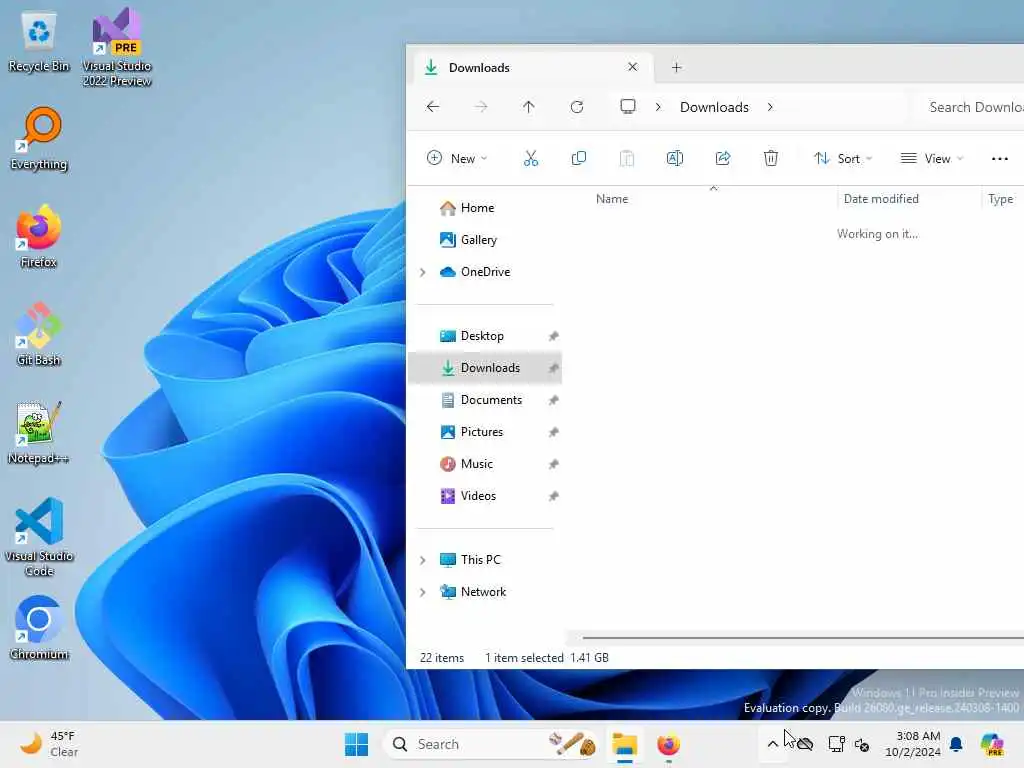This screenshot has height=768, width=1024.
Task: Click the Rename icon in toolbar
Action: [x=675, y=159]
